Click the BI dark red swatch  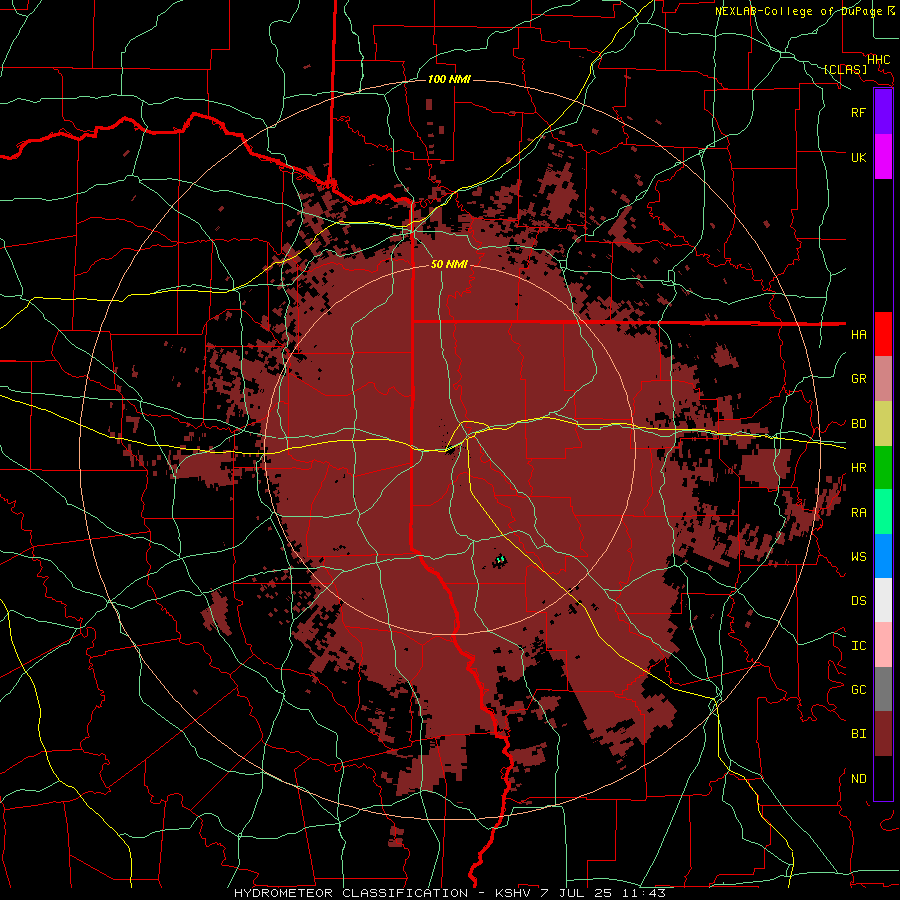883,734
